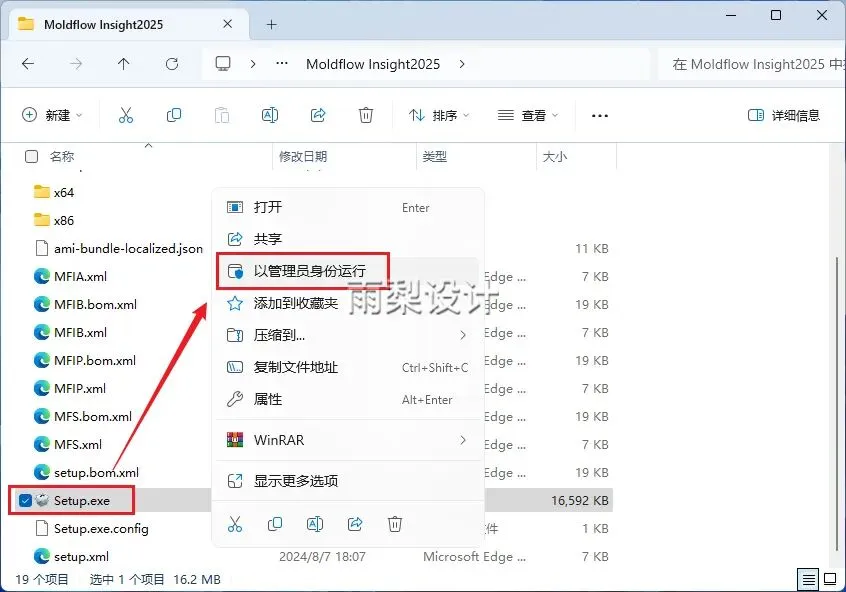Sort by the 修改日期 column header
This screenshot has width=846, height=592.
click(303, 156)
